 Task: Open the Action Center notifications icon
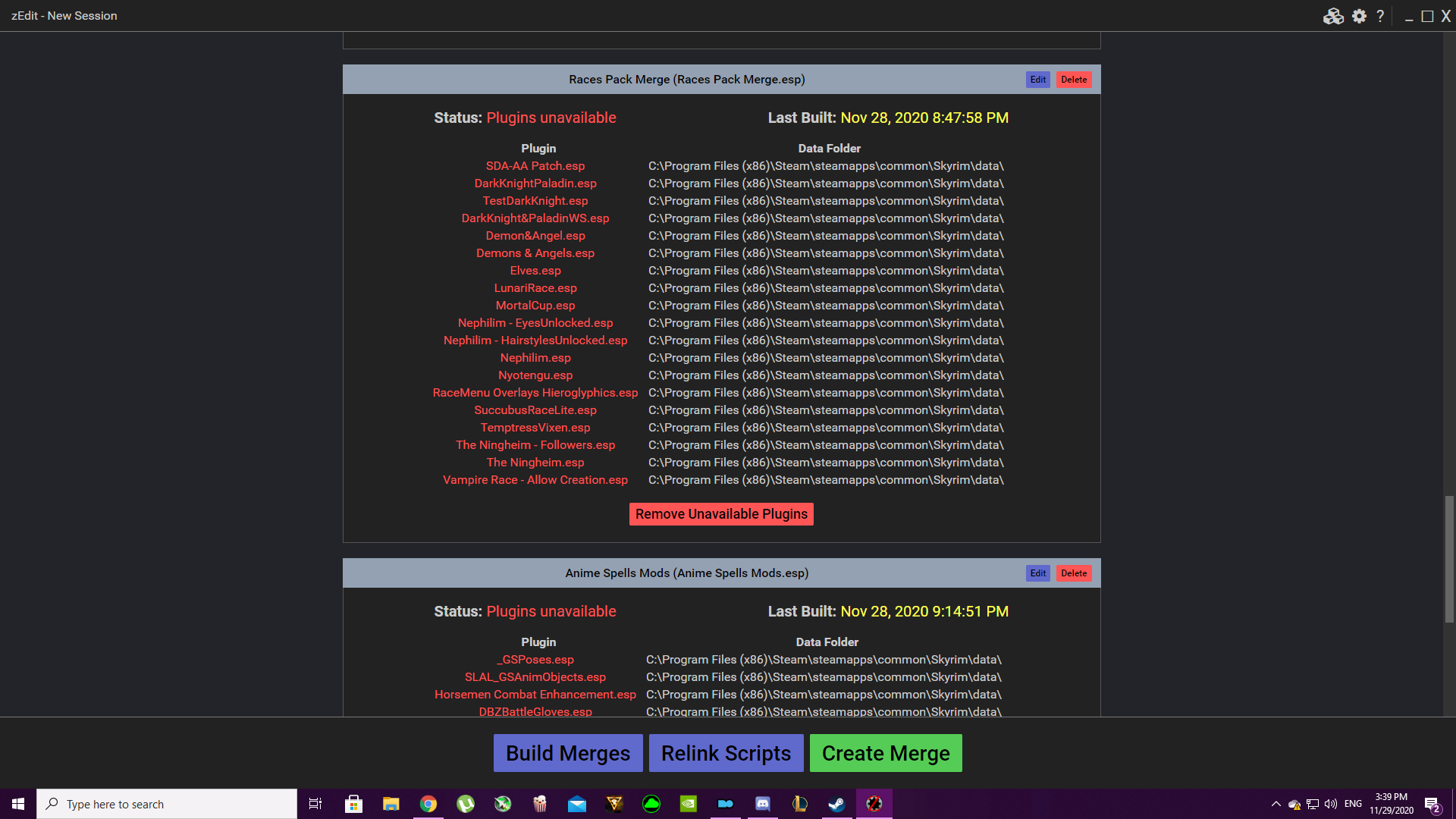tap(1432, 804)
